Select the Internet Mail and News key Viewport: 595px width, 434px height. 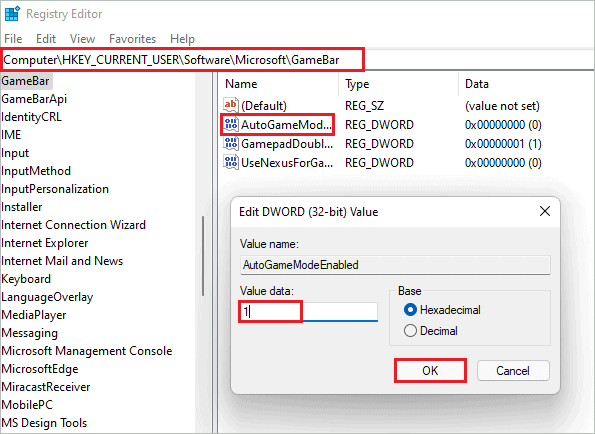coord(62,261)
